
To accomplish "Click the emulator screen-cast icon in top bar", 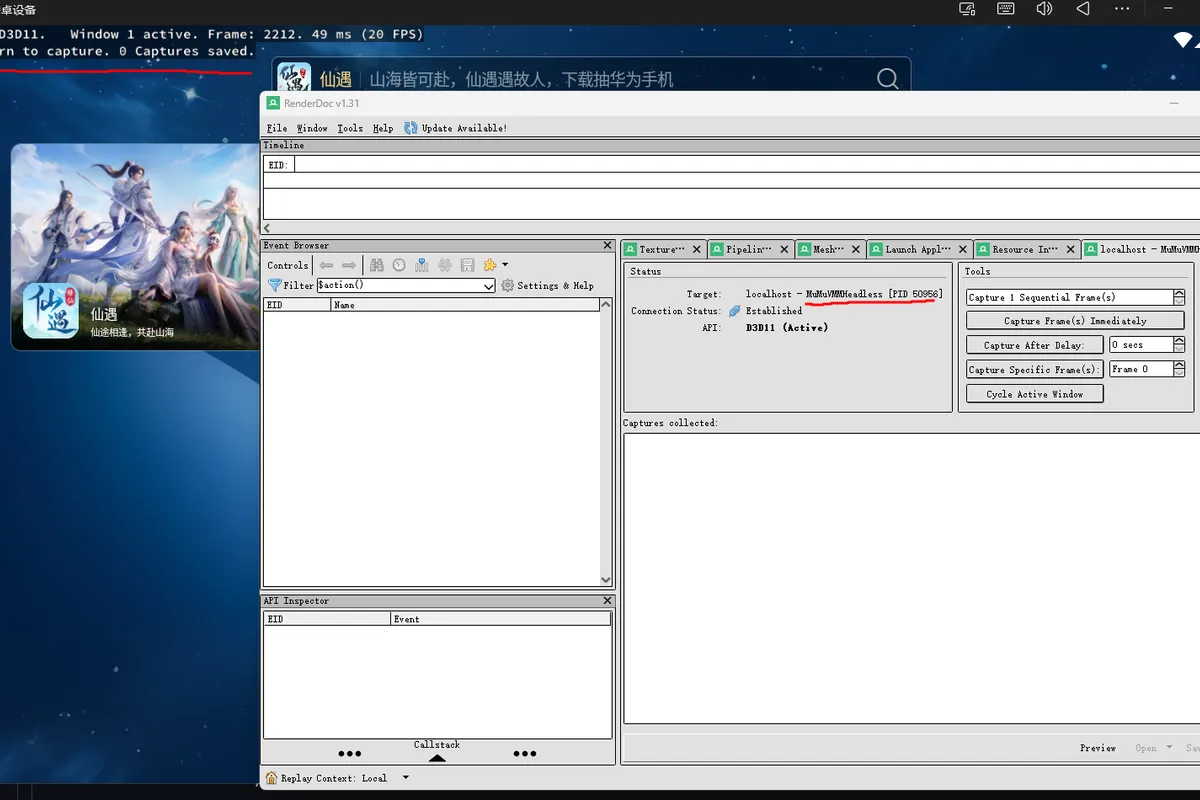I will click(967, 9).
